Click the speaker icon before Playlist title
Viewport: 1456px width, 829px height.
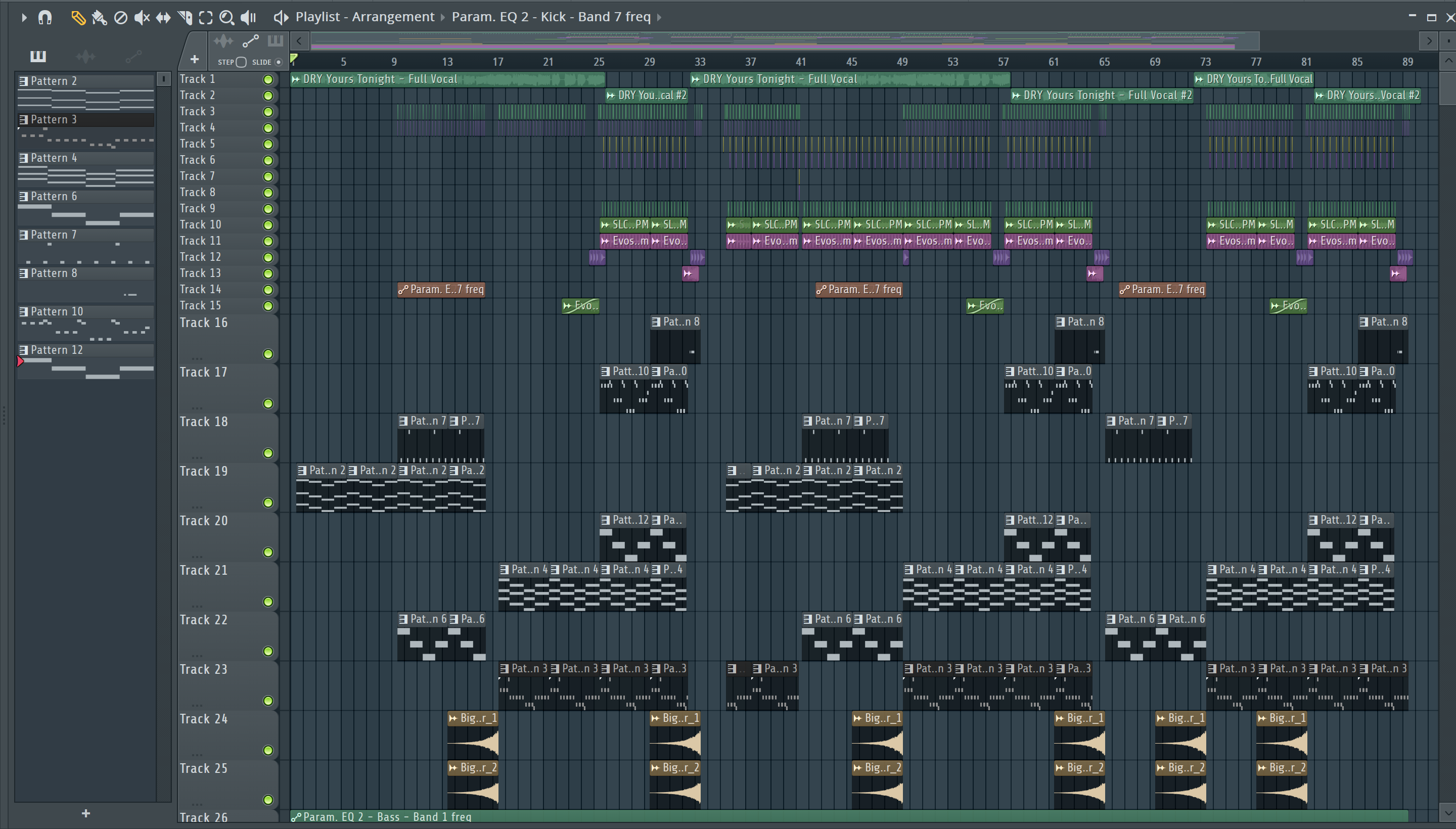pos(281,18)
